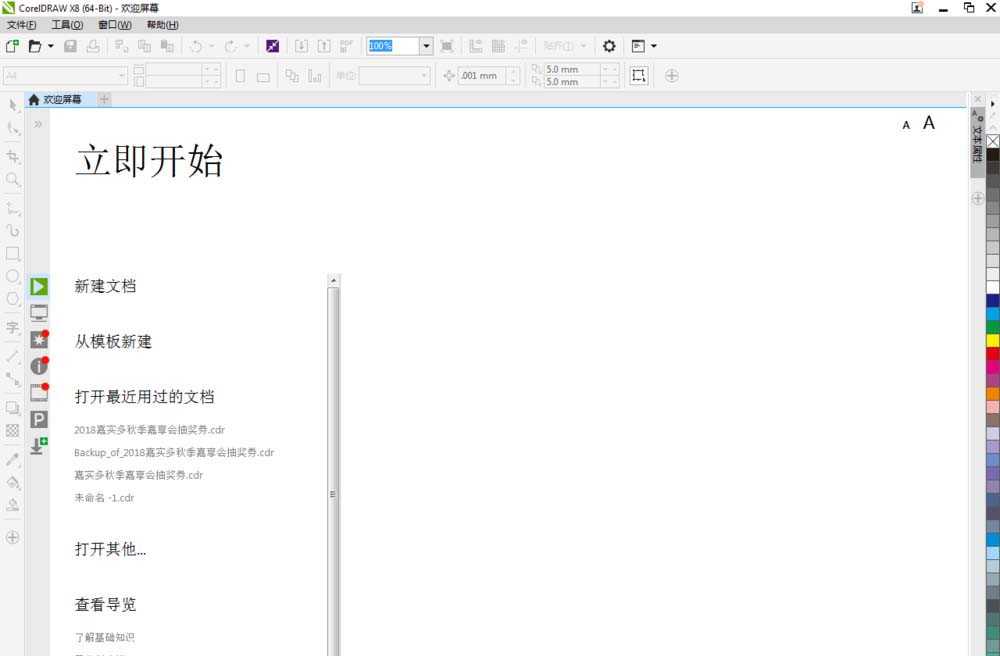Screen dimensions: 1000x656
Task: Open the 未命名 -1.cdr recent document
Action: pos(103,498)
